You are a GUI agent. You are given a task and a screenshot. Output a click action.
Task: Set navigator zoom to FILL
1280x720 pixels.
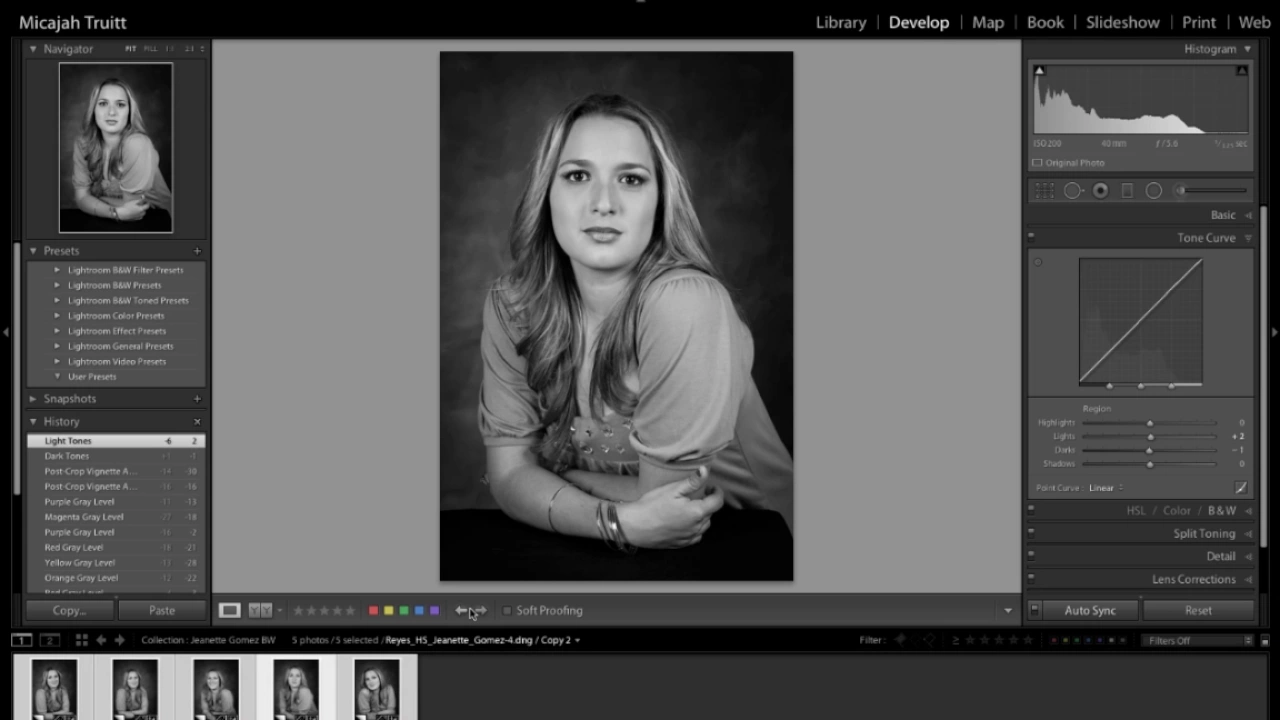(x=151, y=49)
